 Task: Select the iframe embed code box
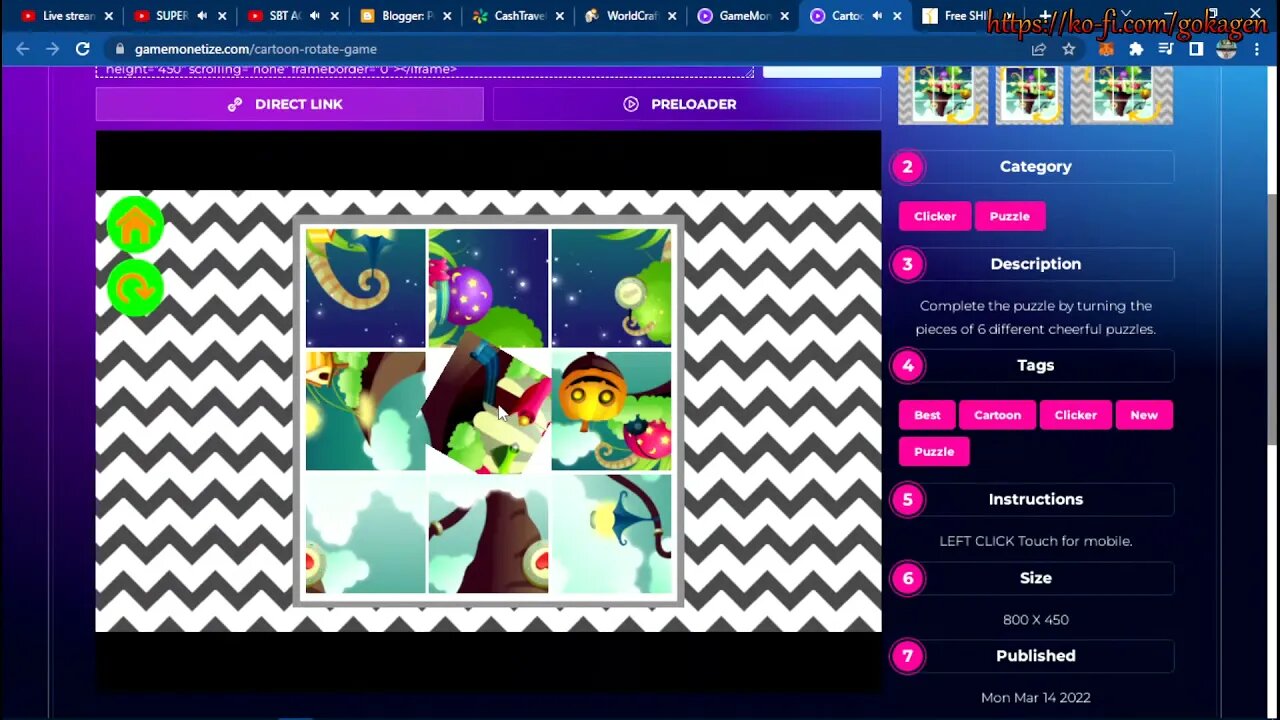[425, 70]
